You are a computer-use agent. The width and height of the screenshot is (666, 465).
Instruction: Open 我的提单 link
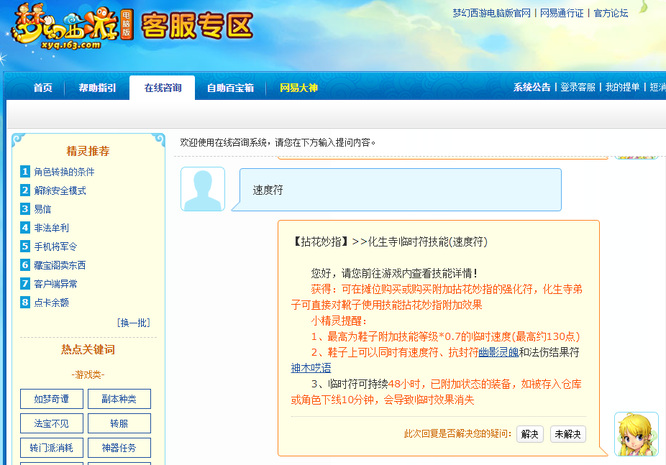coord(622,87)
